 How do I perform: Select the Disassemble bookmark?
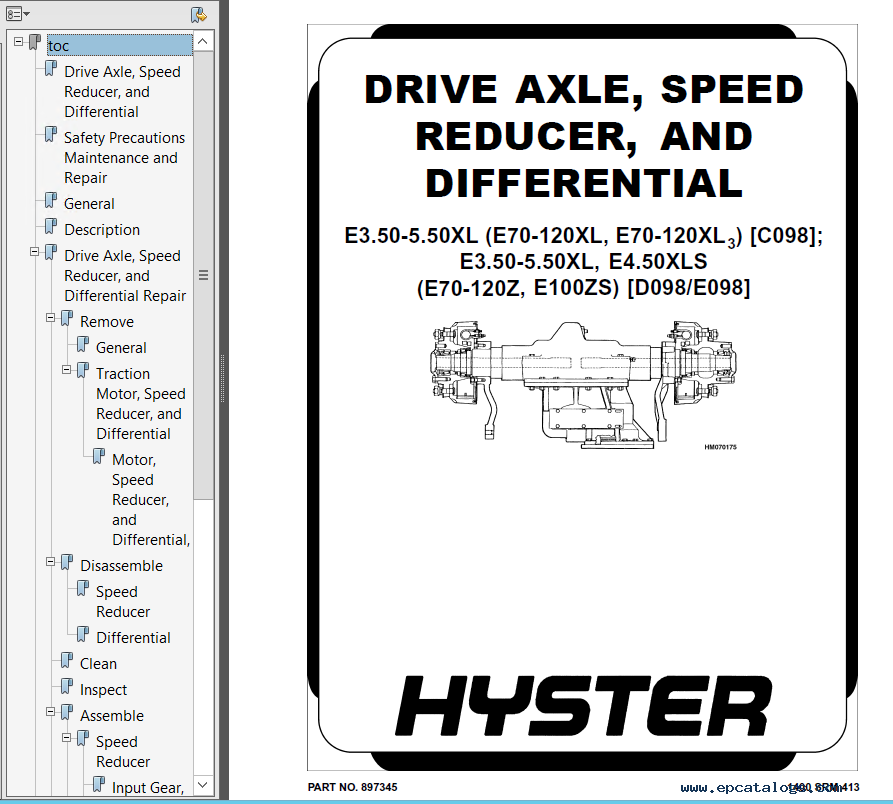[121, 566]
